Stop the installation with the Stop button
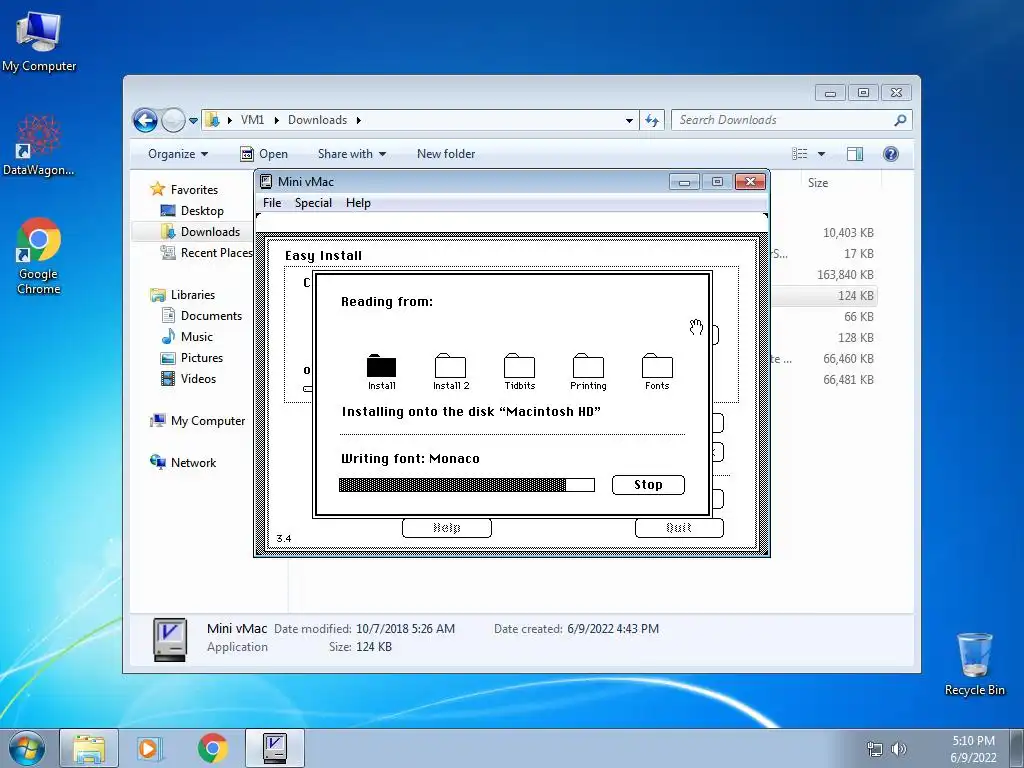The image size is (1024, 768). (648, 485)
